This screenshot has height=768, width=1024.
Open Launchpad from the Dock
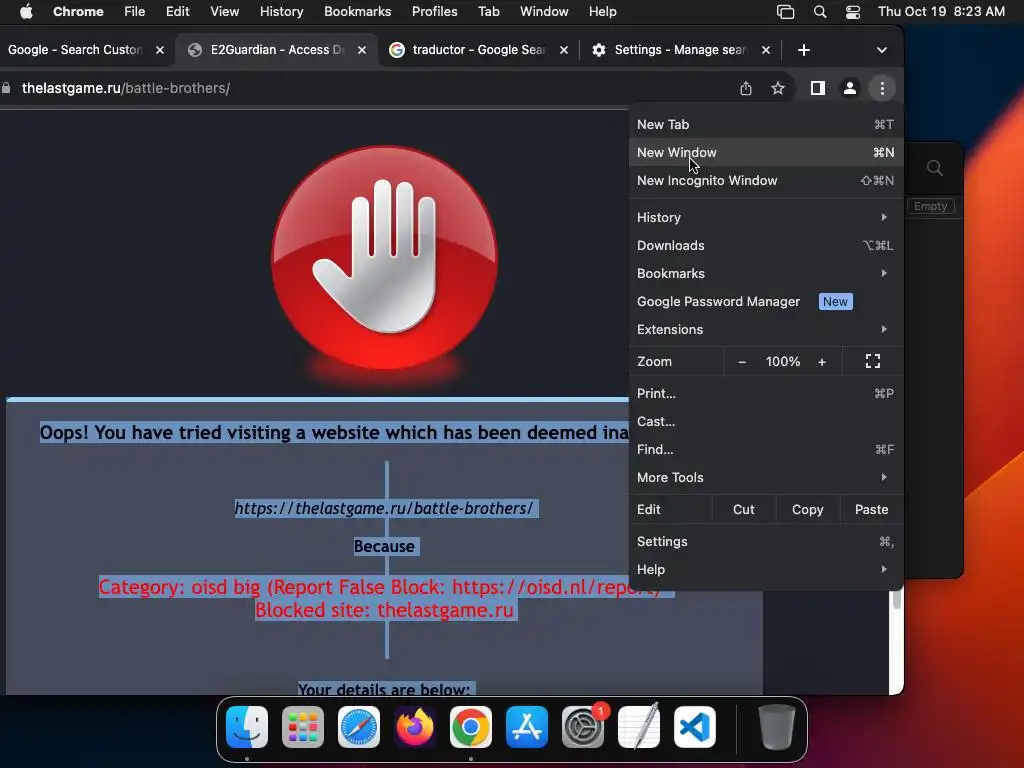(303, 727)
